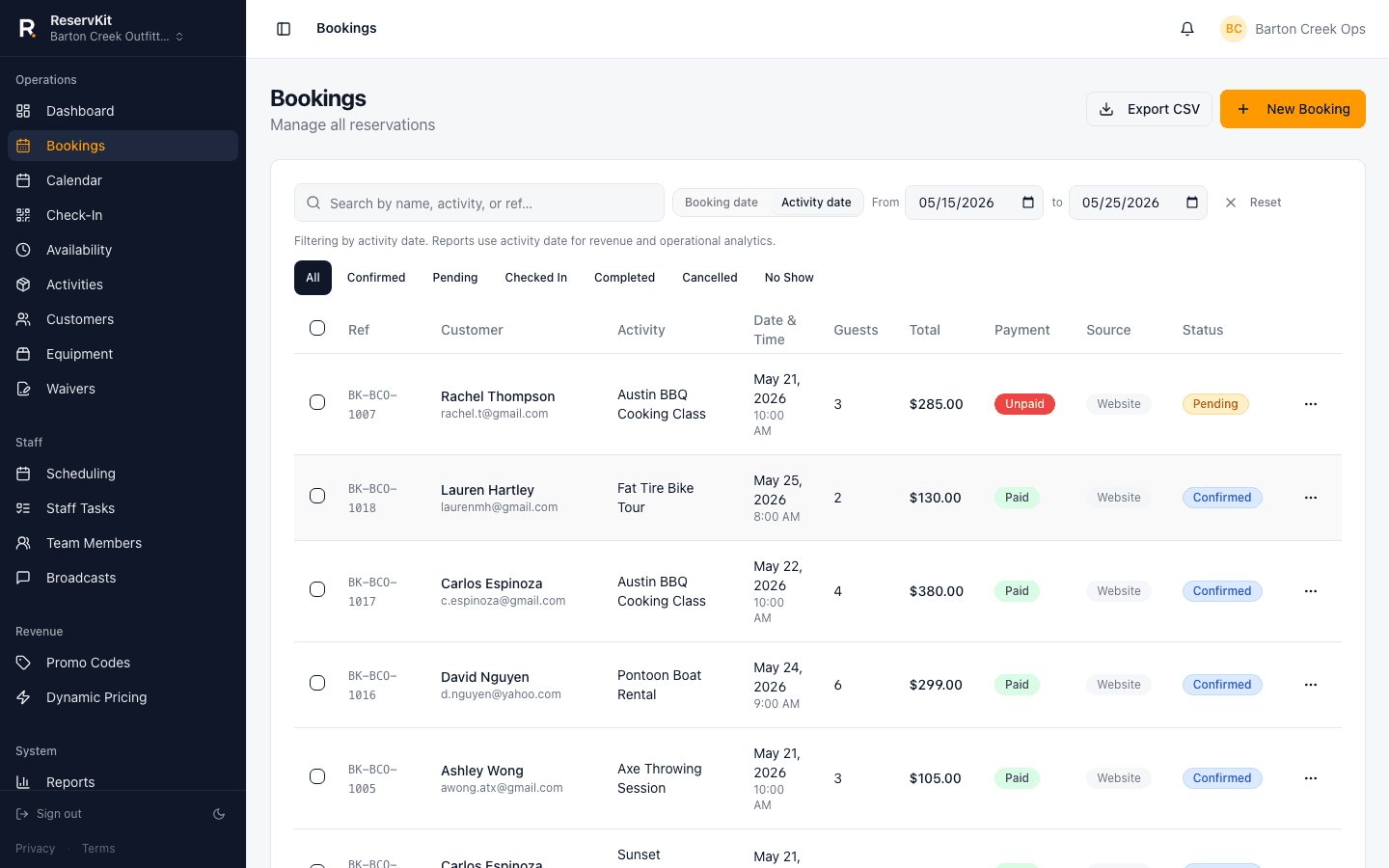Open the Terms link
The width and height of the screenshot is (1389, 868).
[98, 849]
